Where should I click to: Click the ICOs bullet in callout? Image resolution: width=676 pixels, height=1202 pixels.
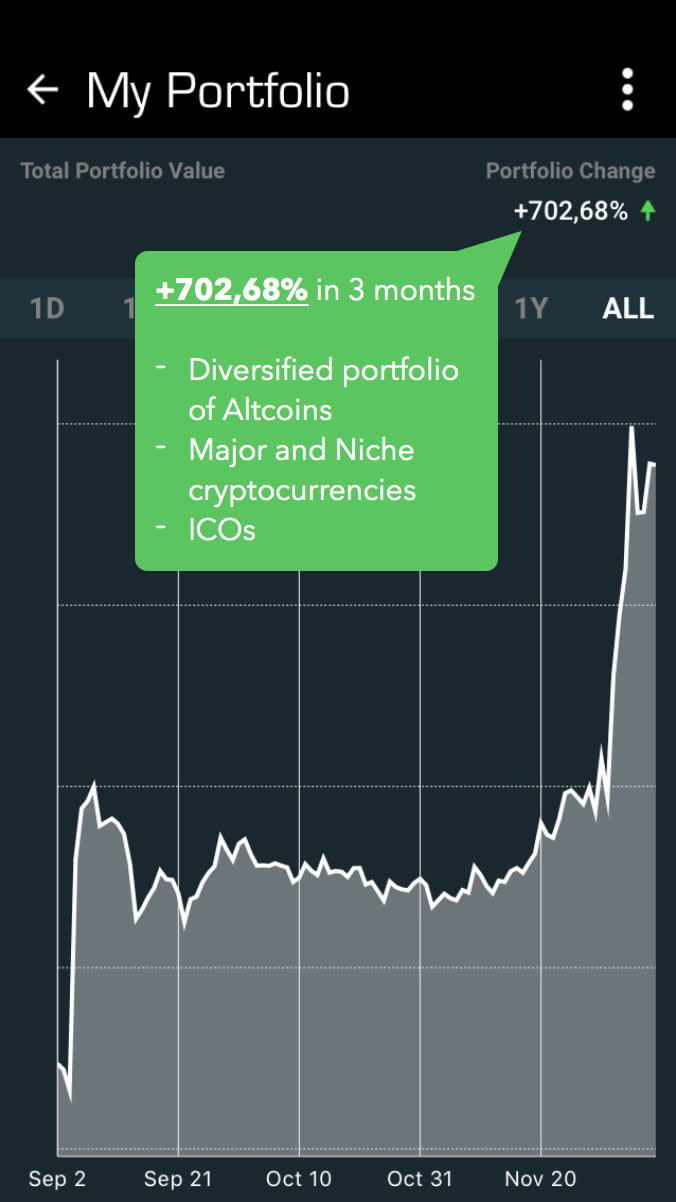click(x=222, y=530)
